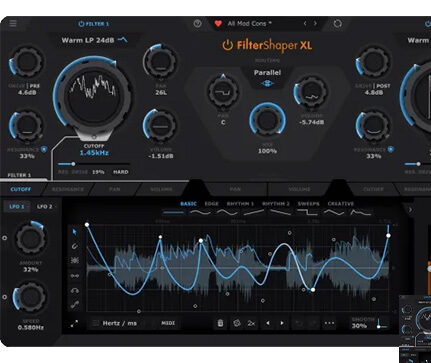Toggle the PRE drive switch
The width and height of the screenshot is (431, 363).
34,86
